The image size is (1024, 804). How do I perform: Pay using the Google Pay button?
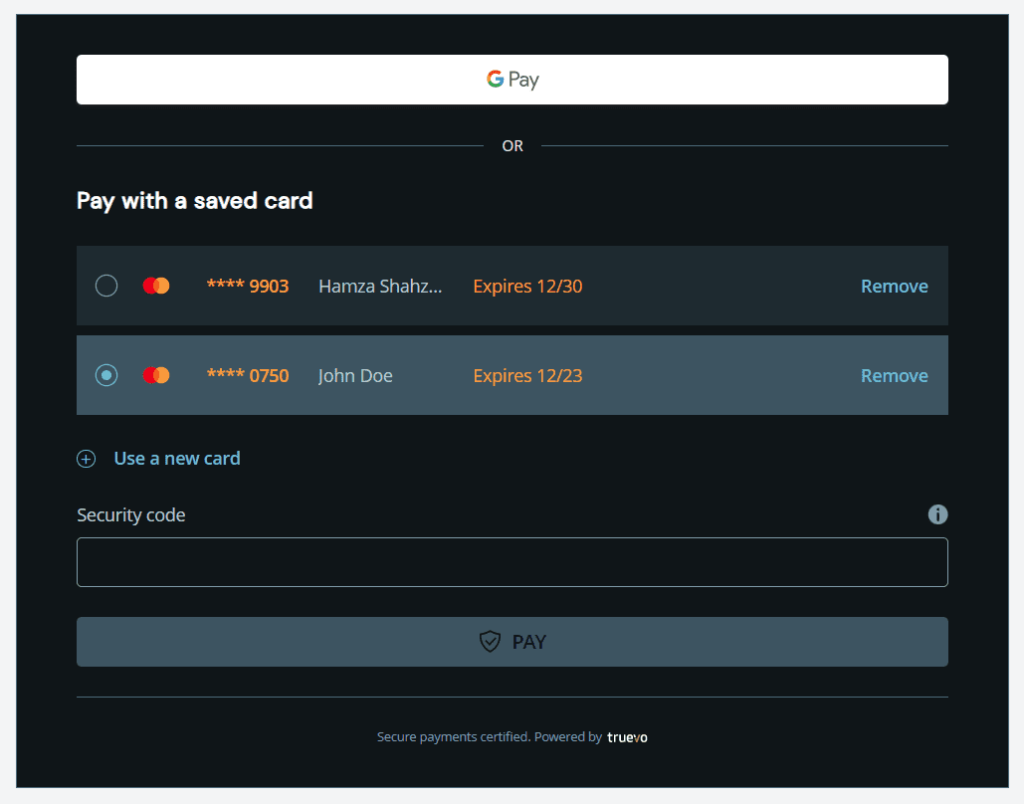tap(512, 80)
